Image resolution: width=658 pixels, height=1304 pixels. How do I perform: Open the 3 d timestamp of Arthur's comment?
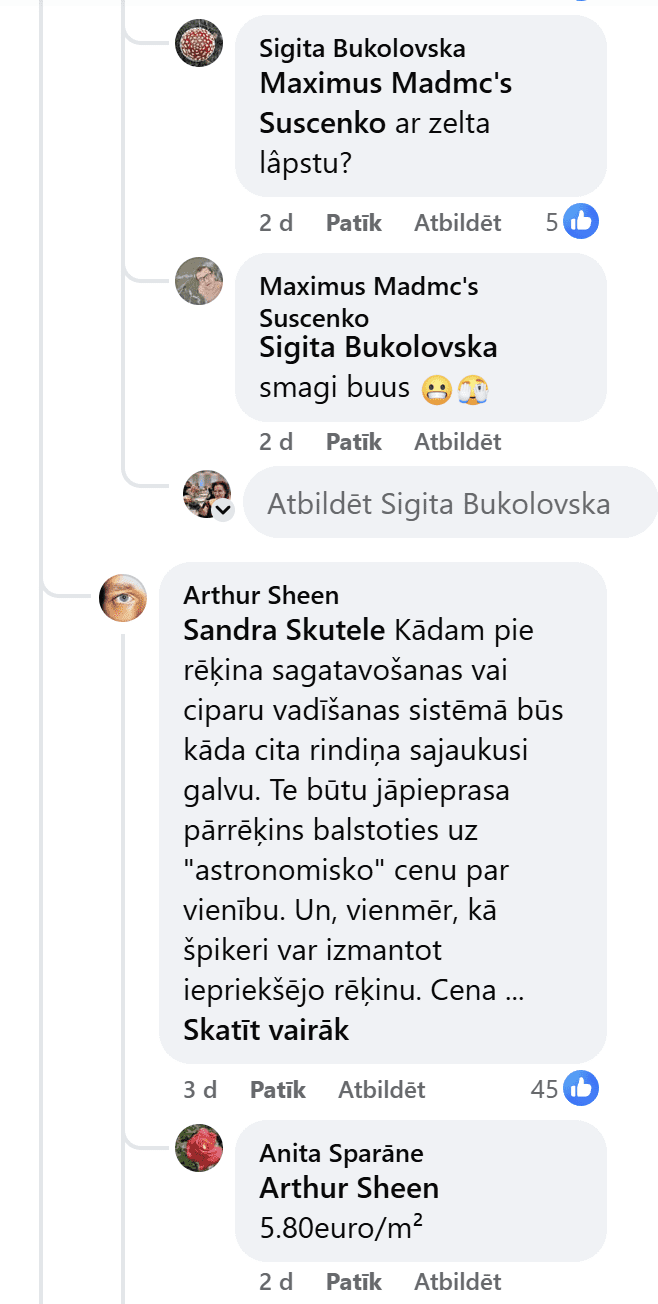(x=200, y=1090)
